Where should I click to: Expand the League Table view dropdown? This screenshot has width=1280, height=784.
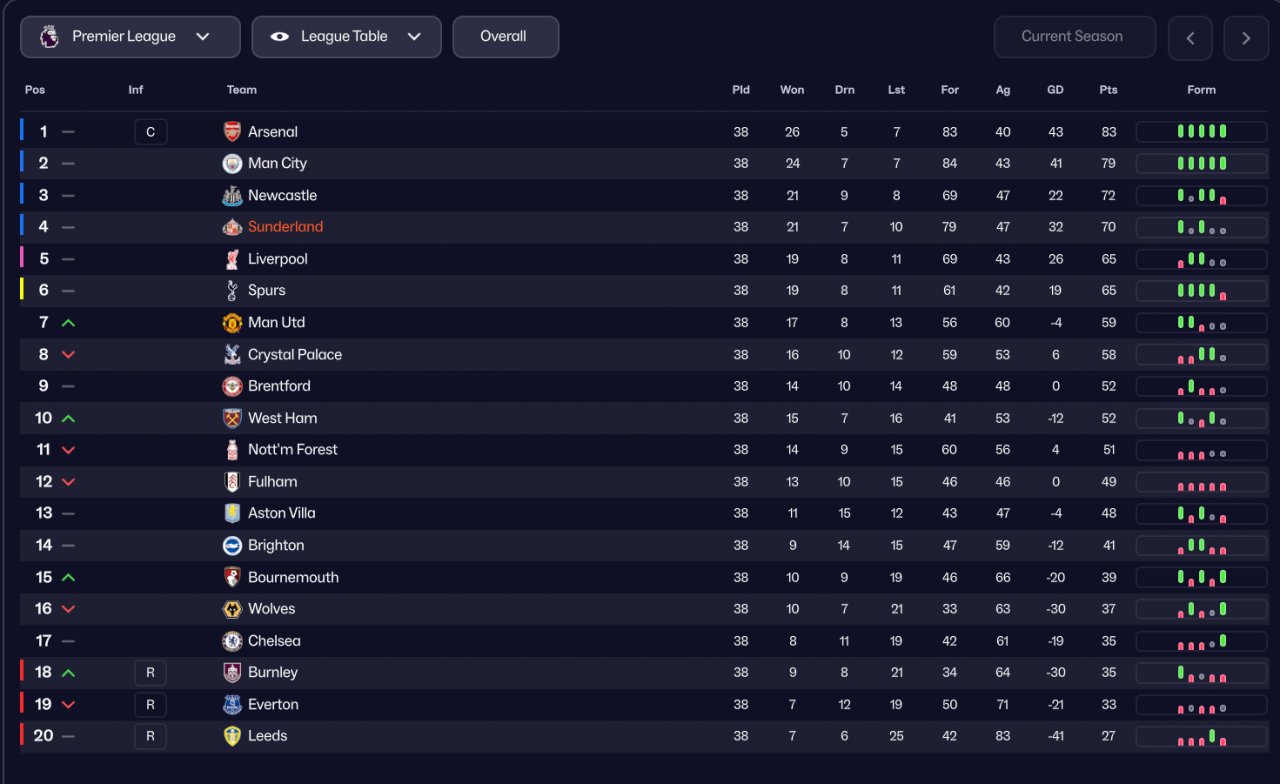(x=346, y=37)
